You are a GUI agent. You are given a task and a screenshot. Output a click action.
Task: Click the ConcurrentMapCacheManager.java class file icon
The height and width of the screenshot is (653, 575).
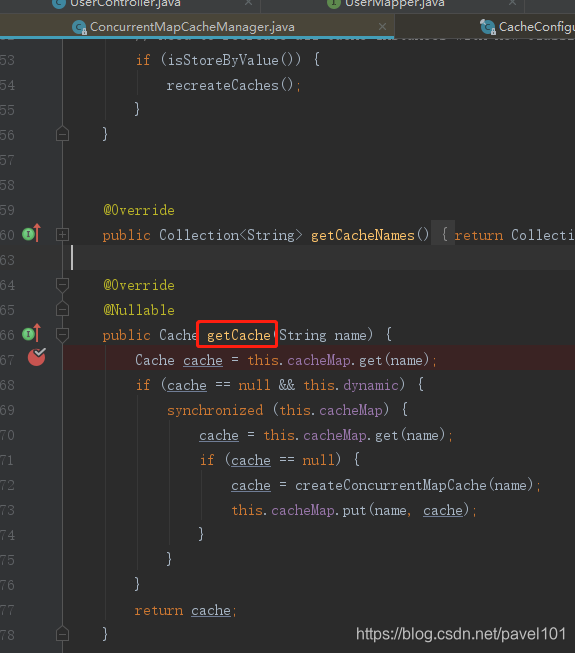coord(79,27)
